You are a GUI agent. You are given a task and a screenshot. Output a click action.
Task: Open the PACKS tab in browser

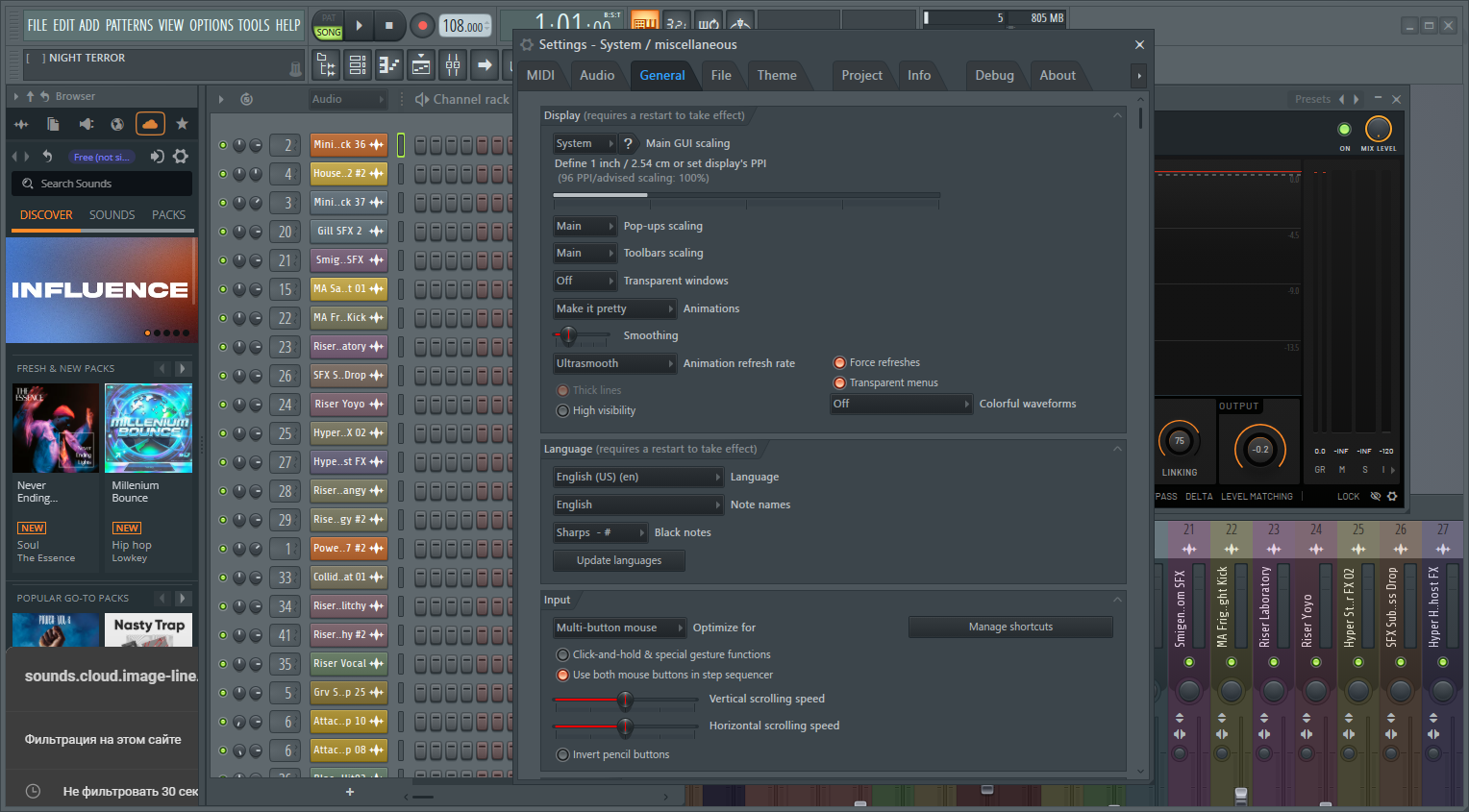[168, 215]
